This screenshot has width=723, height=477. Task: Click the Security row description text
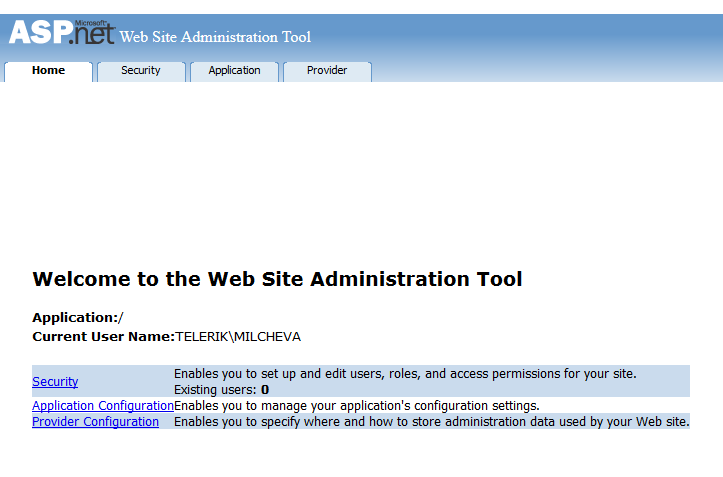(405, 374)
